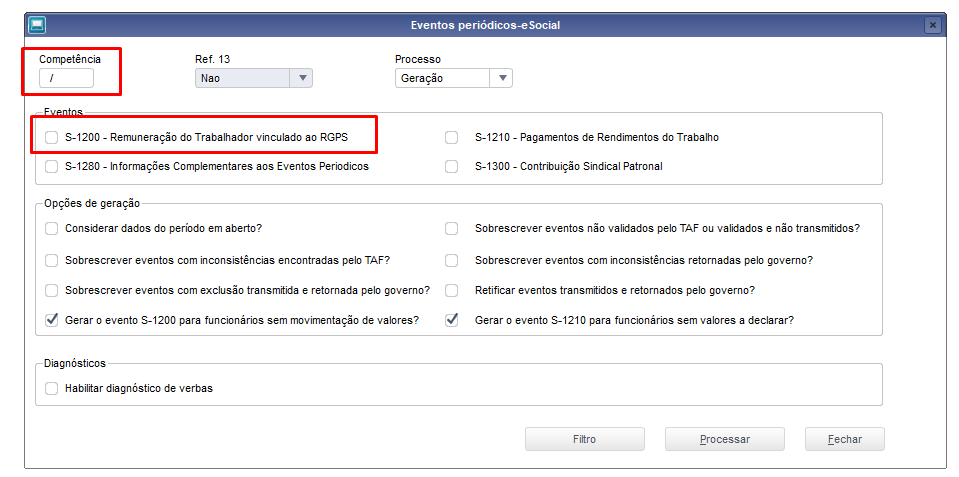Open the Ref. 13 dropdown
The image size is (959, 477).
tap(302, 78)
